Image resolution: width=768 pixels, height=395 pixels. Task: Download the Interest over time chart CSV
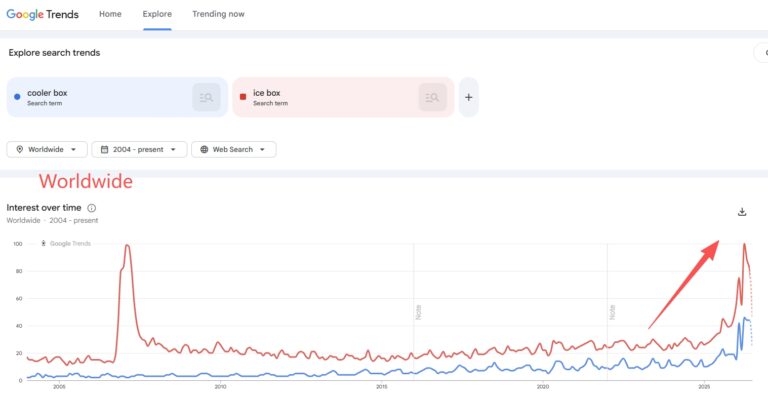pos(742,212)
